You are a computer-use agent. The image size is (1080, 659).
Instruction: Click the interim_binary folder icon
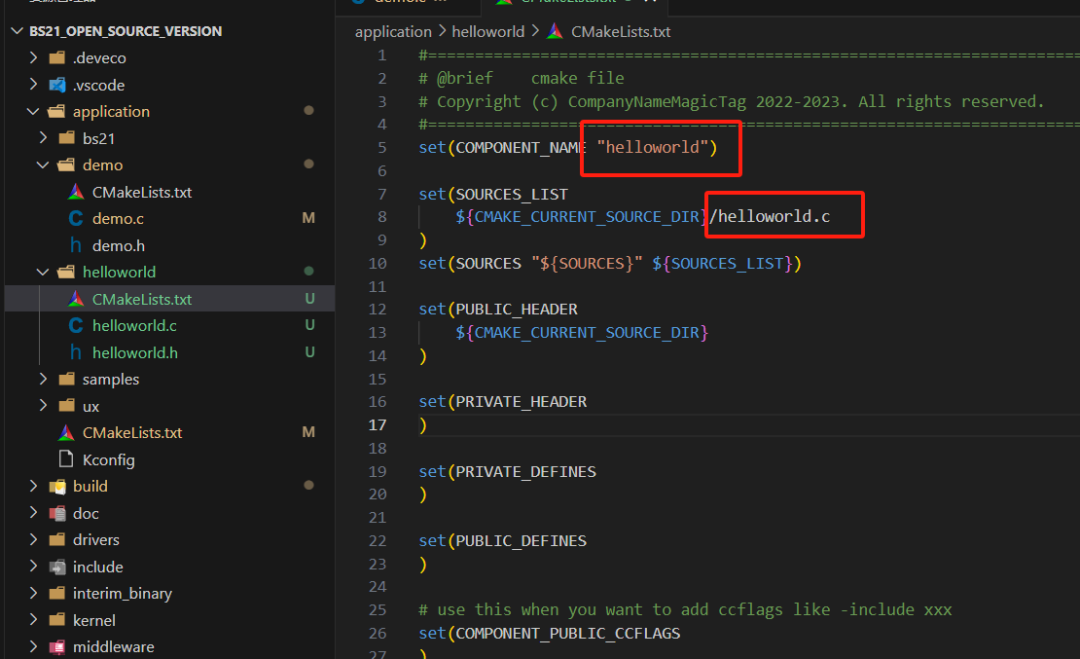pyautogui.click(x=57, y=593)
